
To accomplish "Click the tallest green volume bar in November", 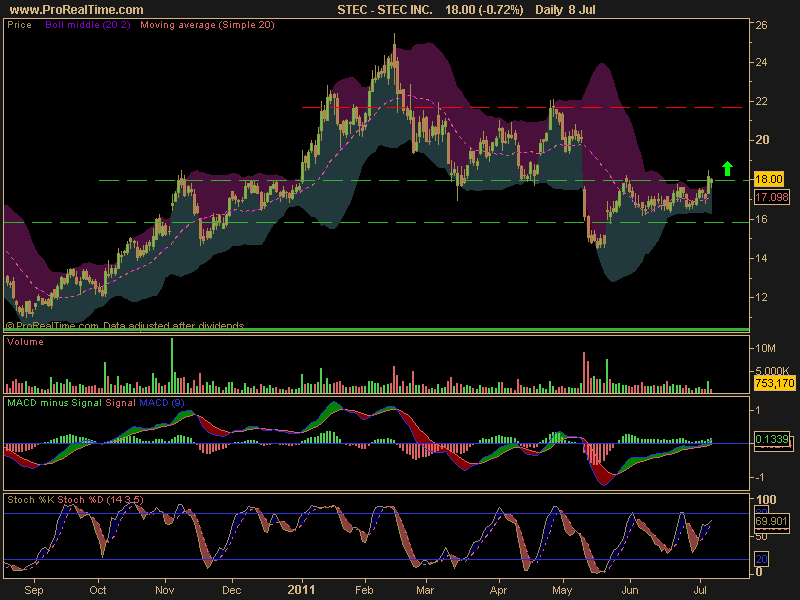I will (x=172, y=365).
